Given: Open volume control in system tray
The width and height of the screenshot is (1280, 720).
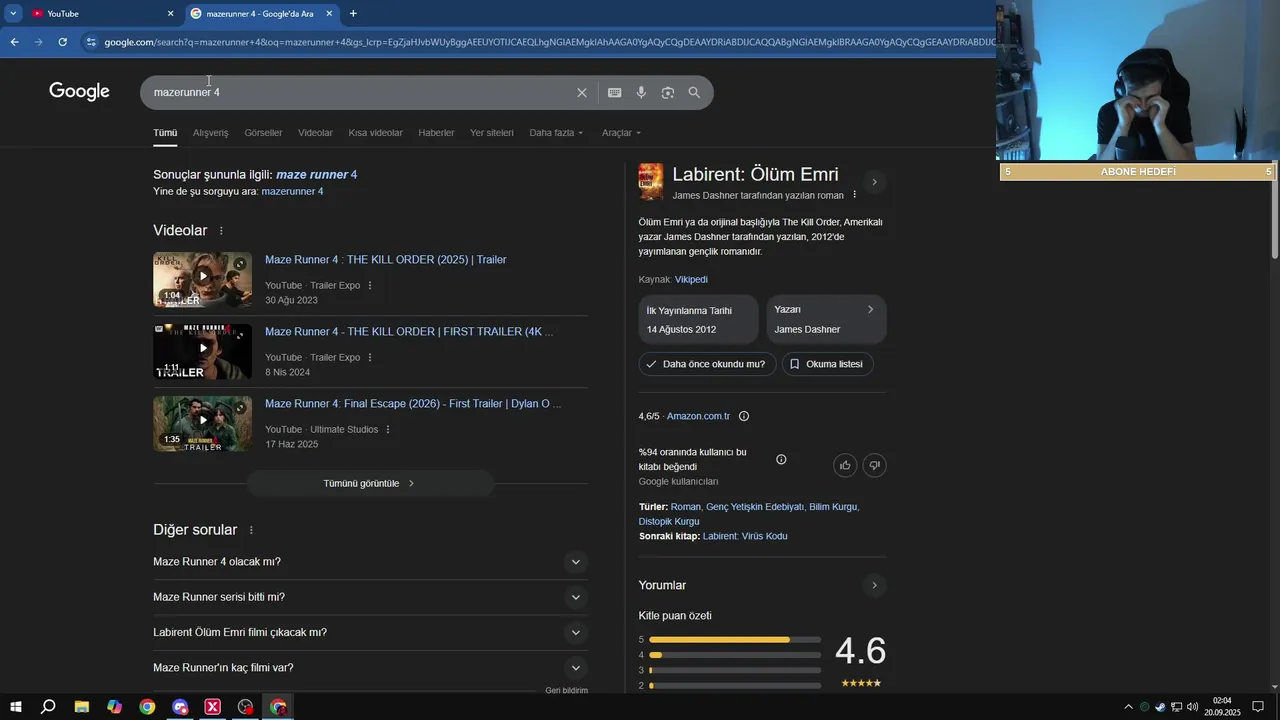Looking at the screenshot, I should pyautogui.click(x=1192, y=707).
